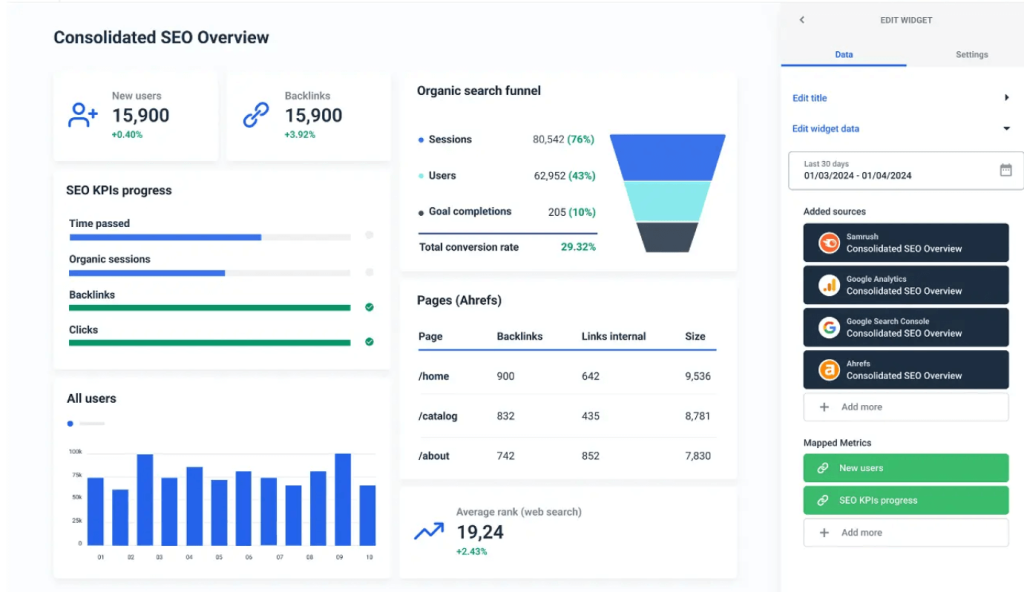Open the Last 30 days date range picker
1024x592 pixels.
click(906, 171)
